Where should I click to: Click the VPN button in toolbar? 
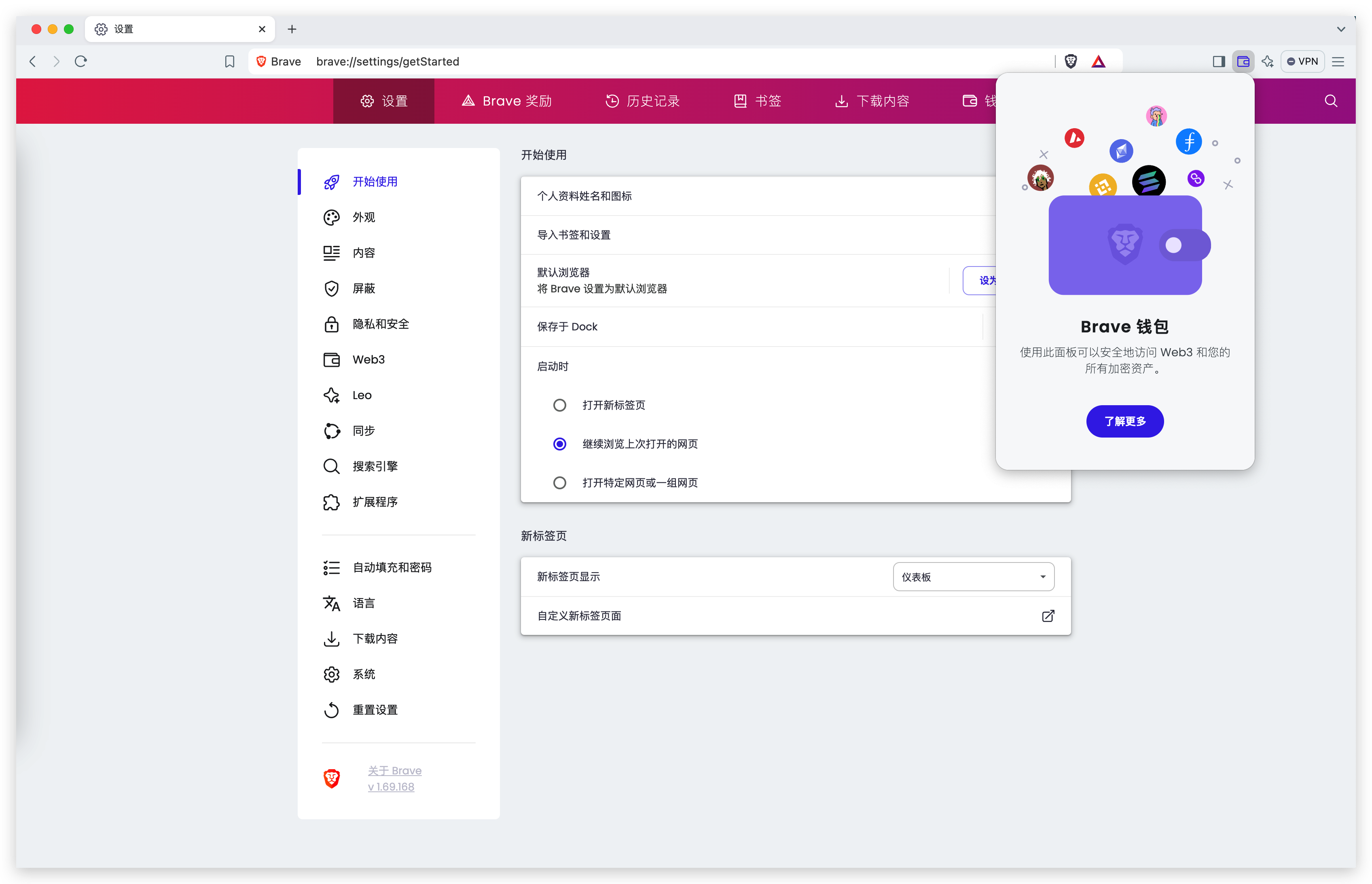coord(1302,61)
